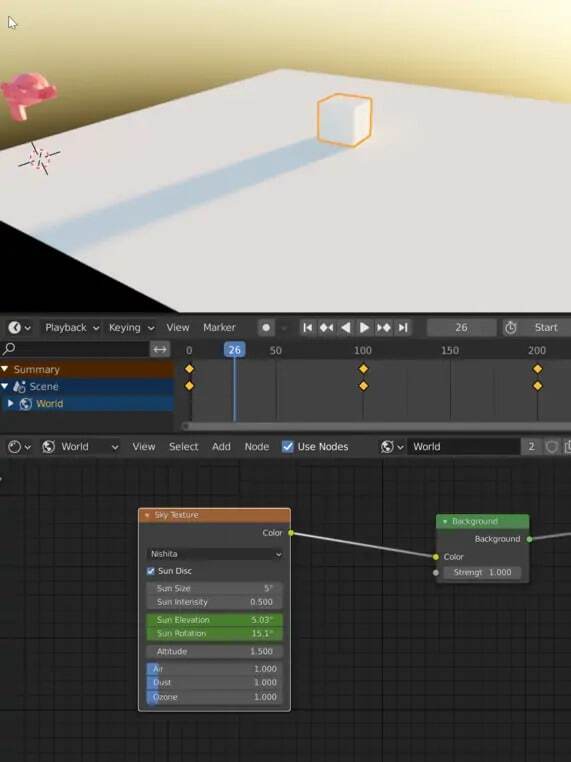Play the animation forward
This screenshot has height=762, width=571.
pos(364,328)
